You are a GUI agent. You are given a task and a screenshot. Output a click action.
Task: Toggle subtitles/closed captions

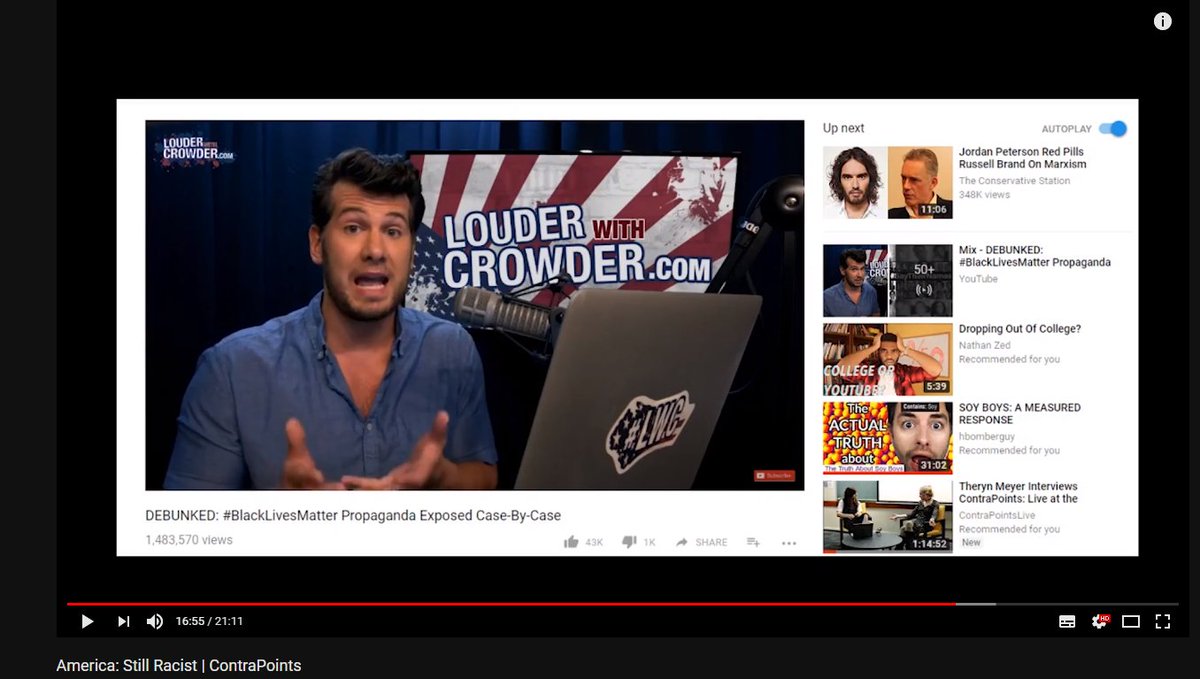click(x=1067, y=621)
